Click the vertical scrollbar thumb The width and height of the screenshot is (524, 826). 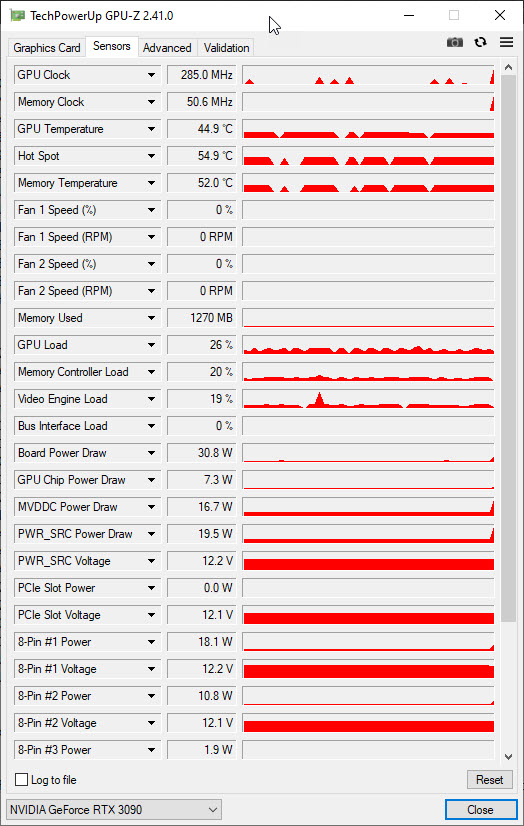508,348
